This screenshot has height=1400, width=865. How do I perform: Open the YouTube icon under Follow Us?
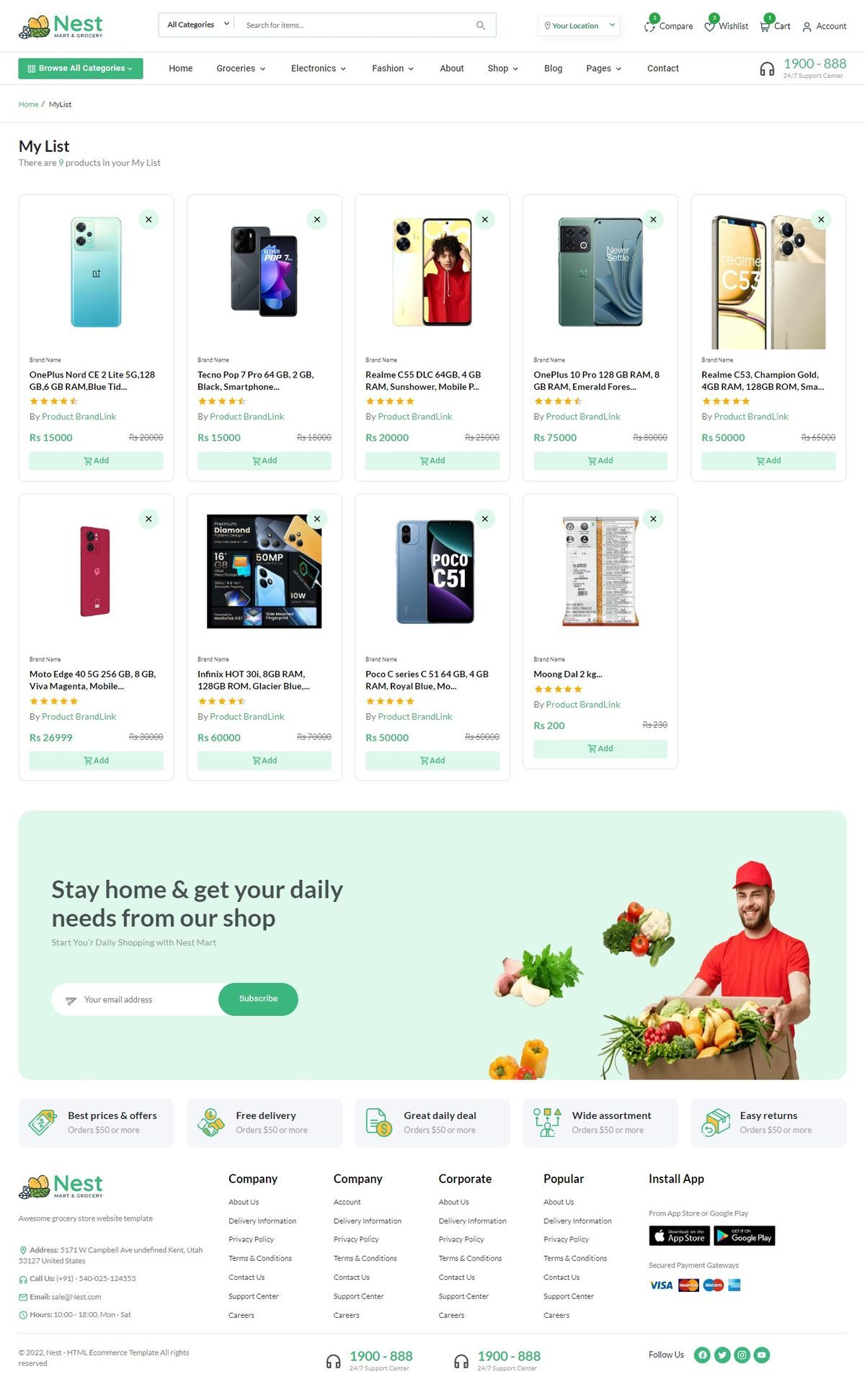coord(762,1355)
